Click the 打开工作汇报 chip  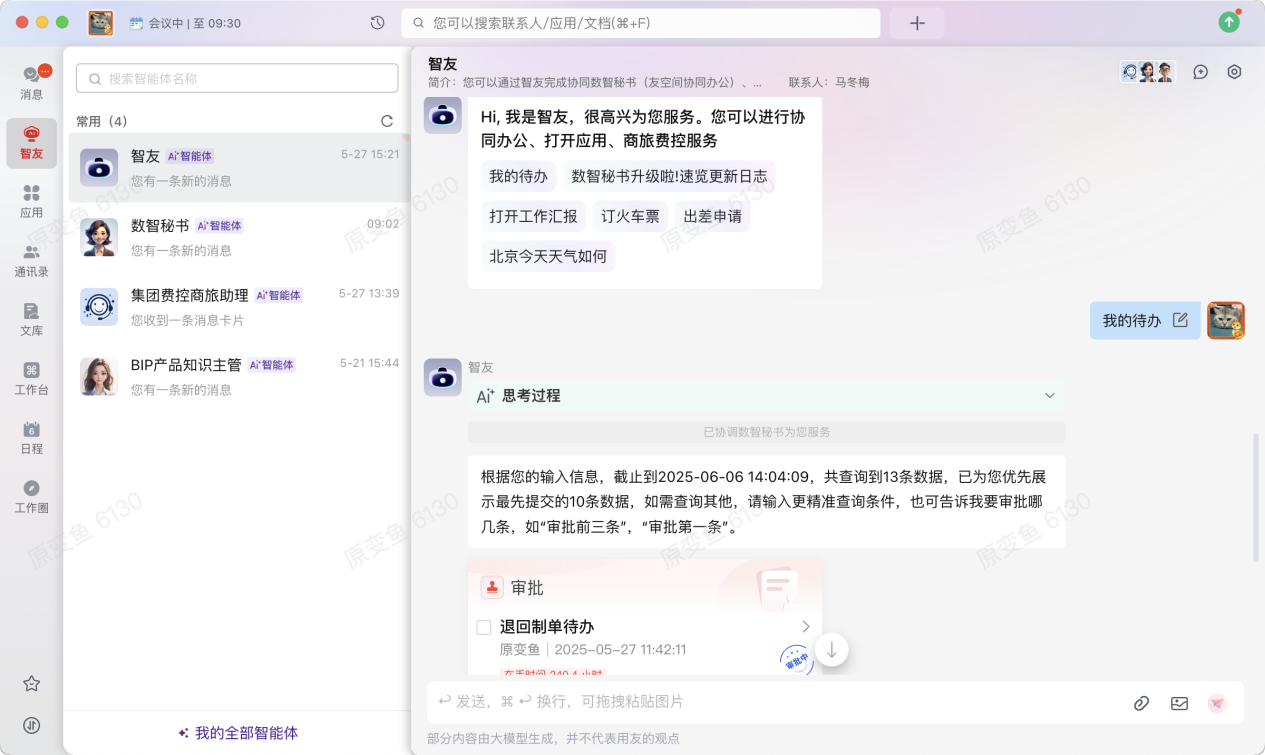(533, 216)
